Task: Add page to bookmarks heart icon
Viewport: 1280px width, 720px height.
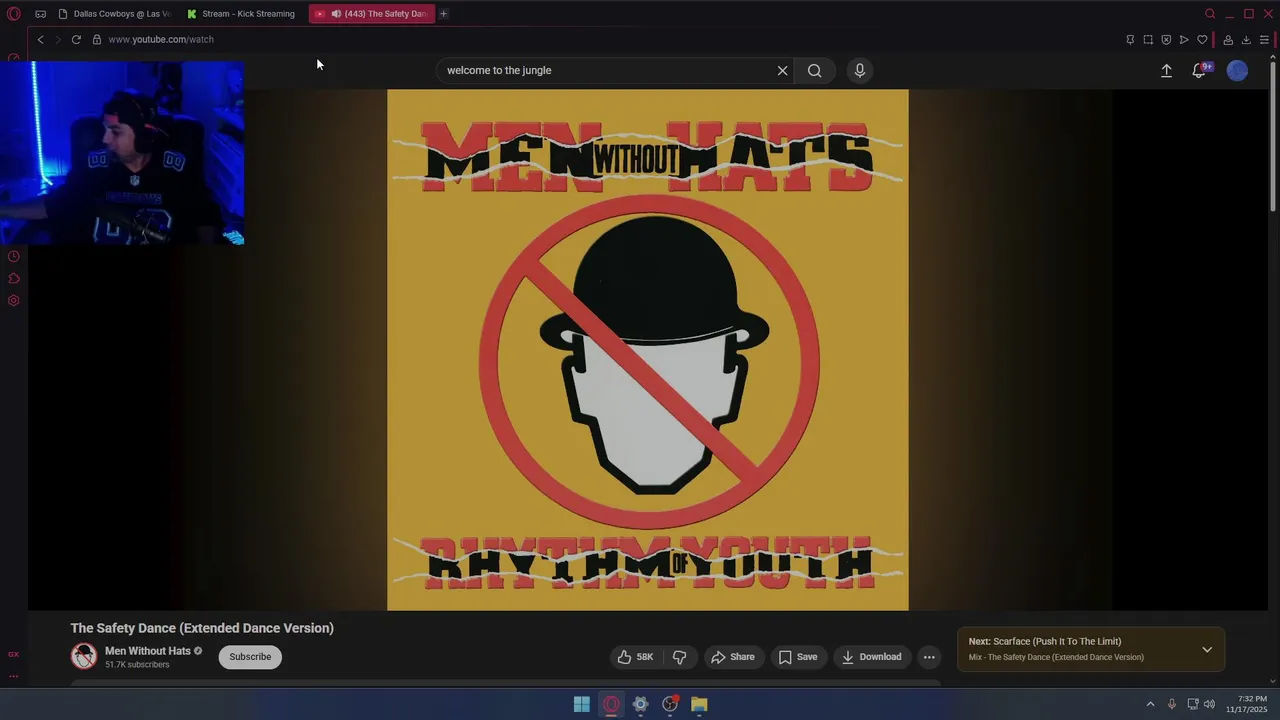Action: click(x=1202, y=40)
